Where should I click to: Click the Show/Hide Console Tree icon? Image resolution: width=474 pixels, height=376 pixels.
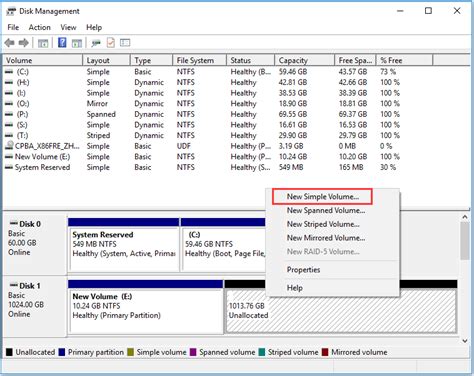pos(43,43)
